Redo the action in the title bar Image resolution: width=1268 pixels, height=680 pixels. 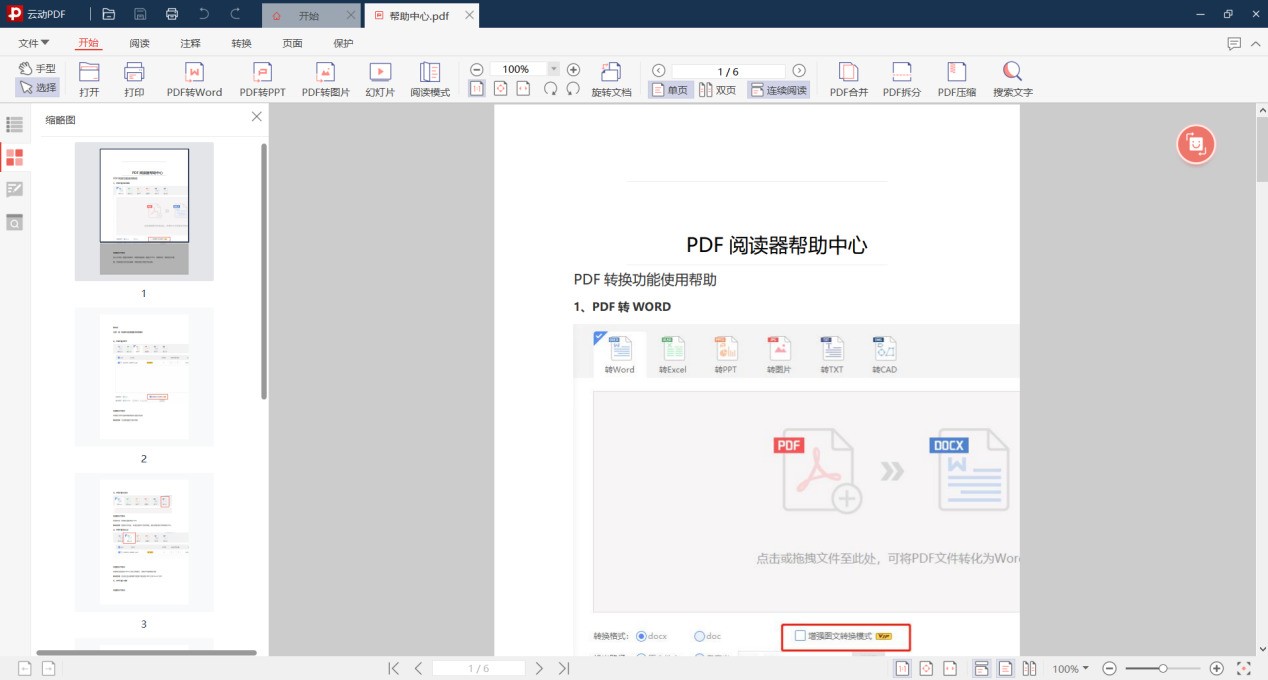coord(236,14)
